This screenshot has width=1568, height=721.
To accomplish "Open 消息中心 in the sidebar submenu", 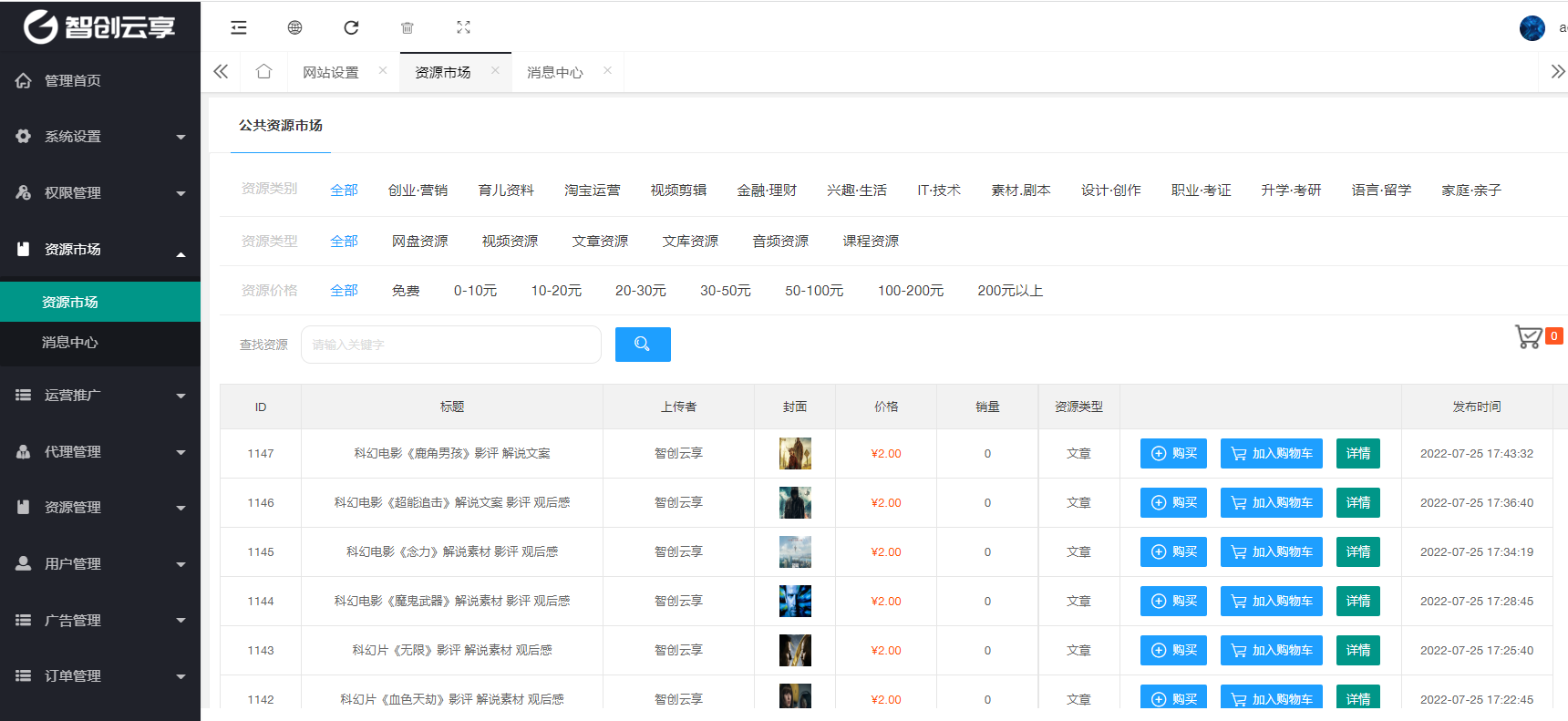I will 70,343.
